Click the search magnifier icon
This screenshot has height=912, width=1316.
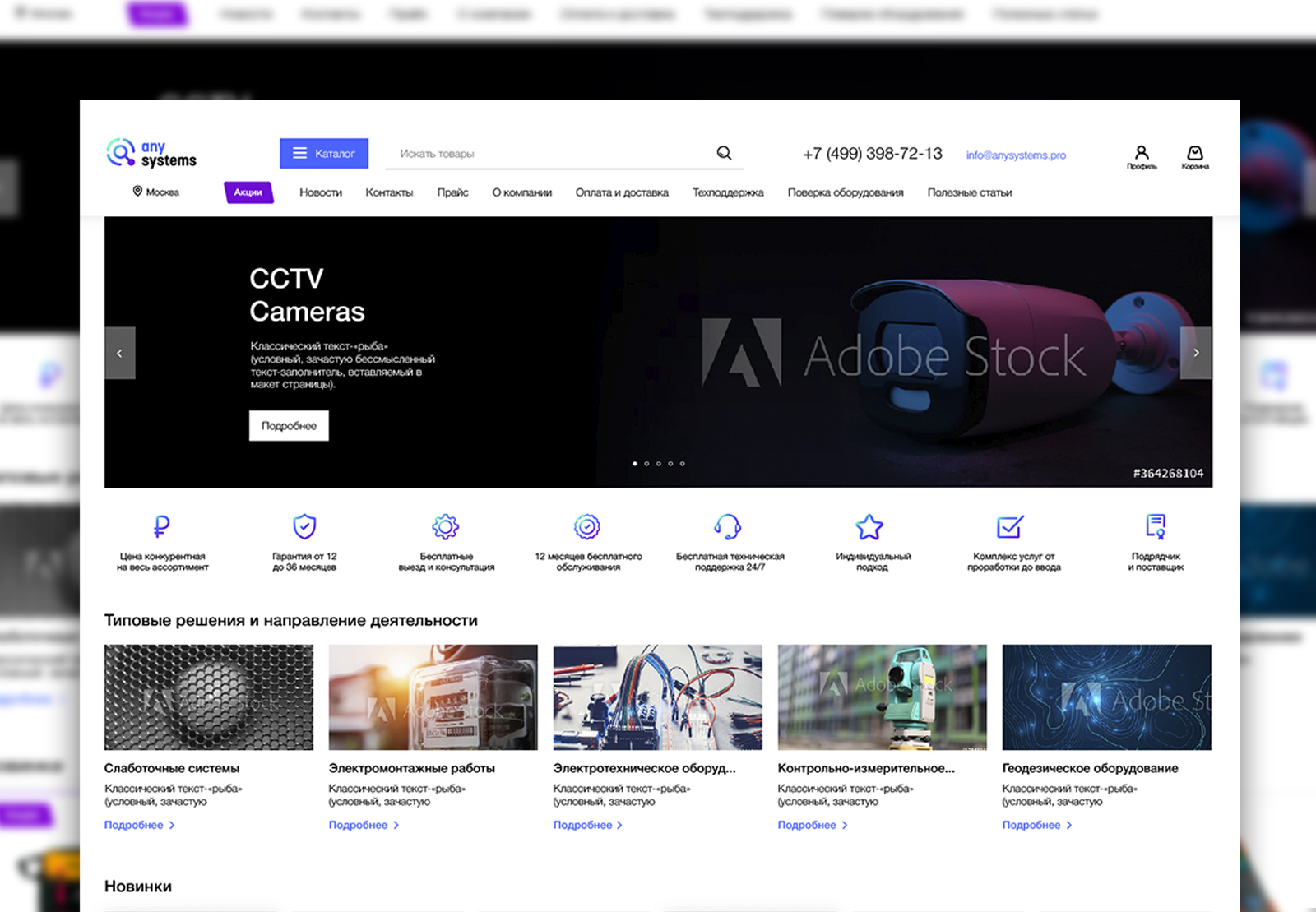(x=724, y=153)
